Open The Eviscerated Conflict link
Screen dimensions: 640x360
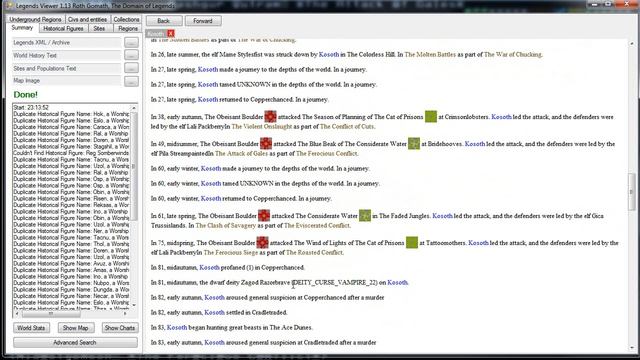click(317, 225)
